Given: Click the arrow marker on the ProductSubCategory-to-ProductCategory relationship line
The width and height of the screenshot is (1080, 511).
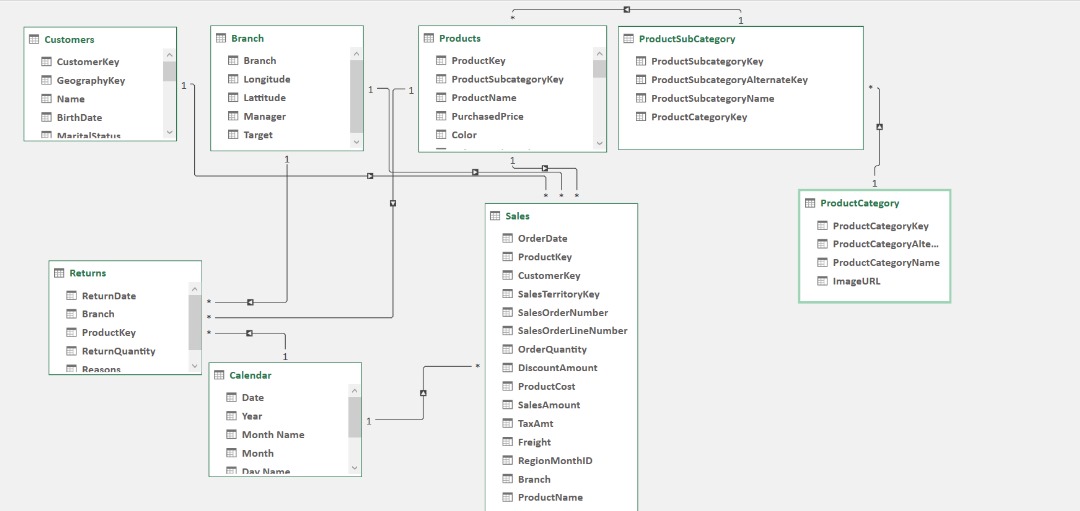Looking at the screenshot, I should coord(879,126).
